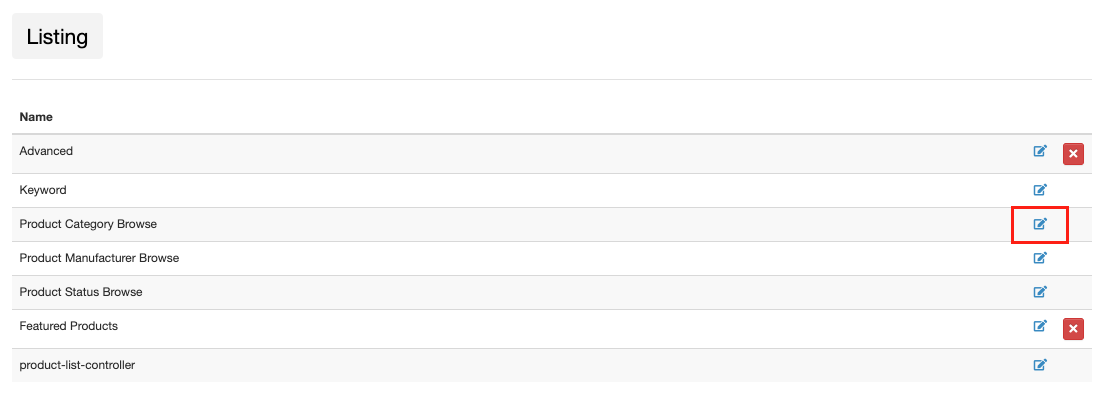Delete the Advanced listing

1073,154
